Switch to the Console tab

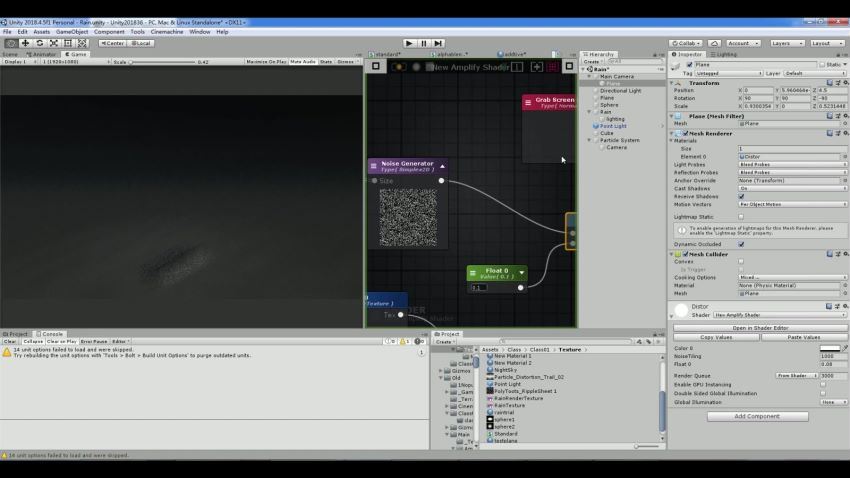pos(51,334)
